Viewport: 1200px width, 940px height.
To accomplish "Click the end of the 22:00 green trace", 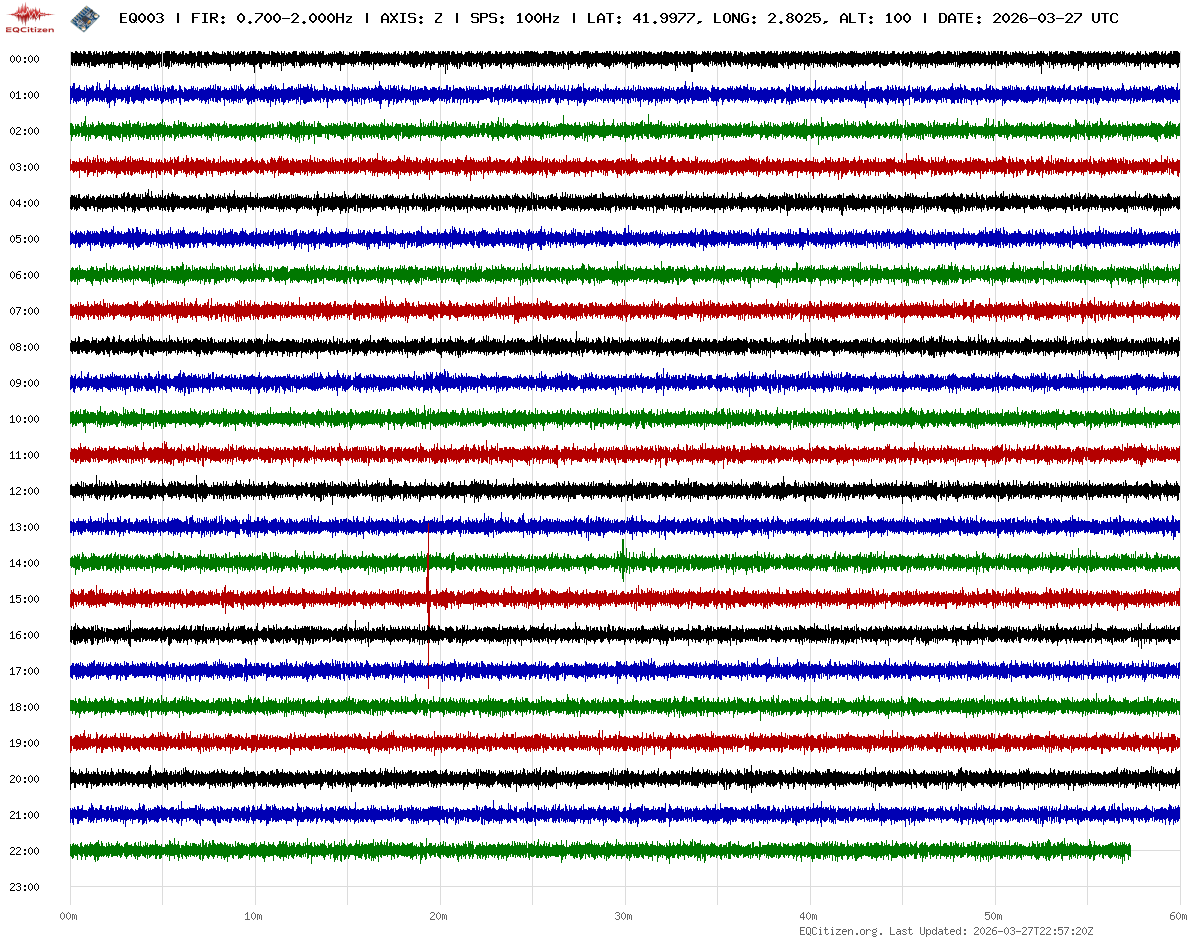I will pyautogui.click(x=1129, y=851).
